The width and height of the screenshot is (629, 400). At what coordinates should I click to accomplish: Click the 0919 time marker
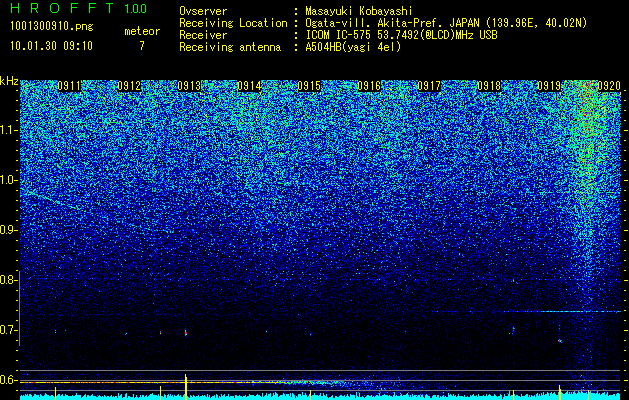coord(549,86)
